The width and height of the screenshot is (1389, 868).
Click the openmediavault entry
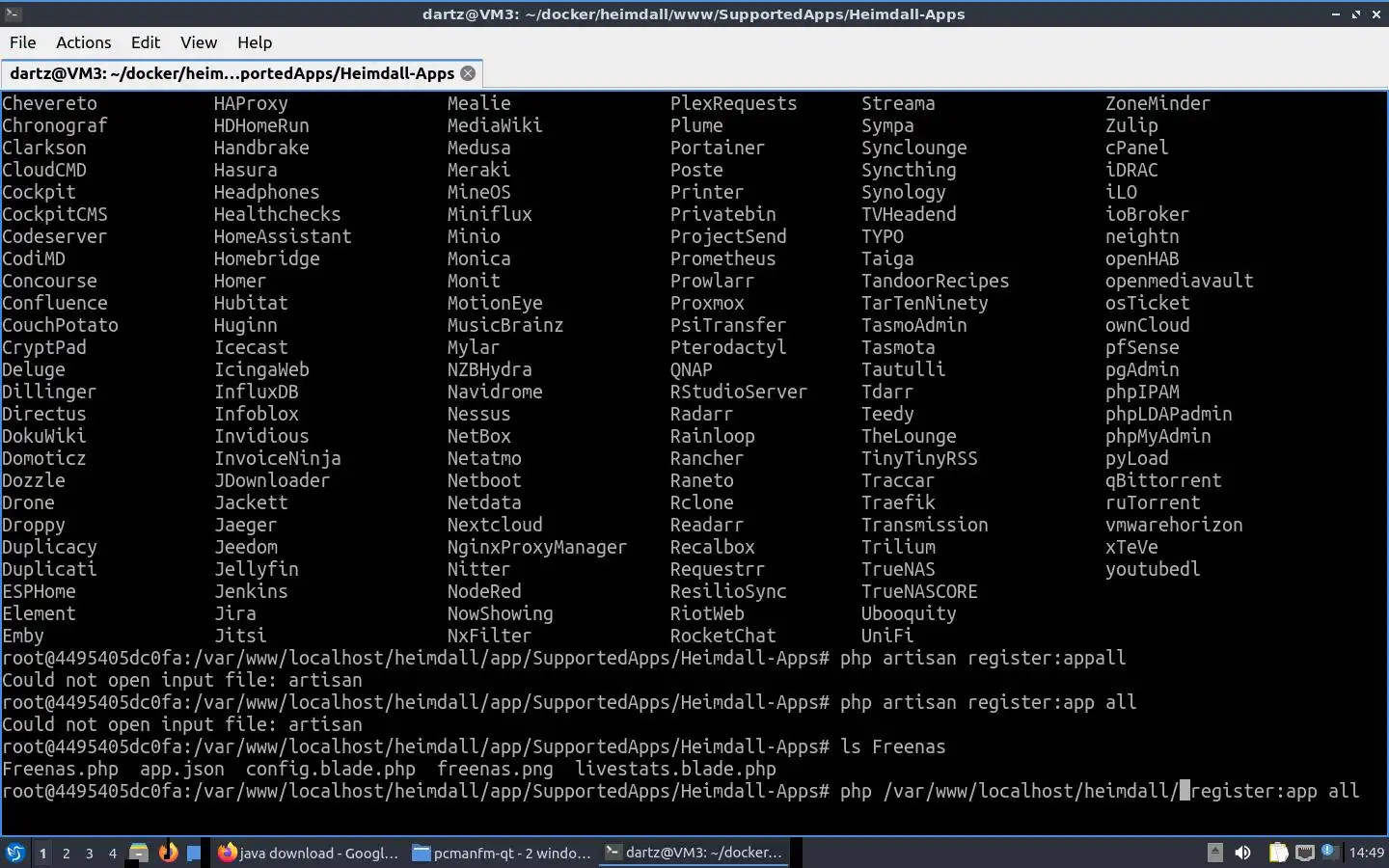click(1179, 281)
